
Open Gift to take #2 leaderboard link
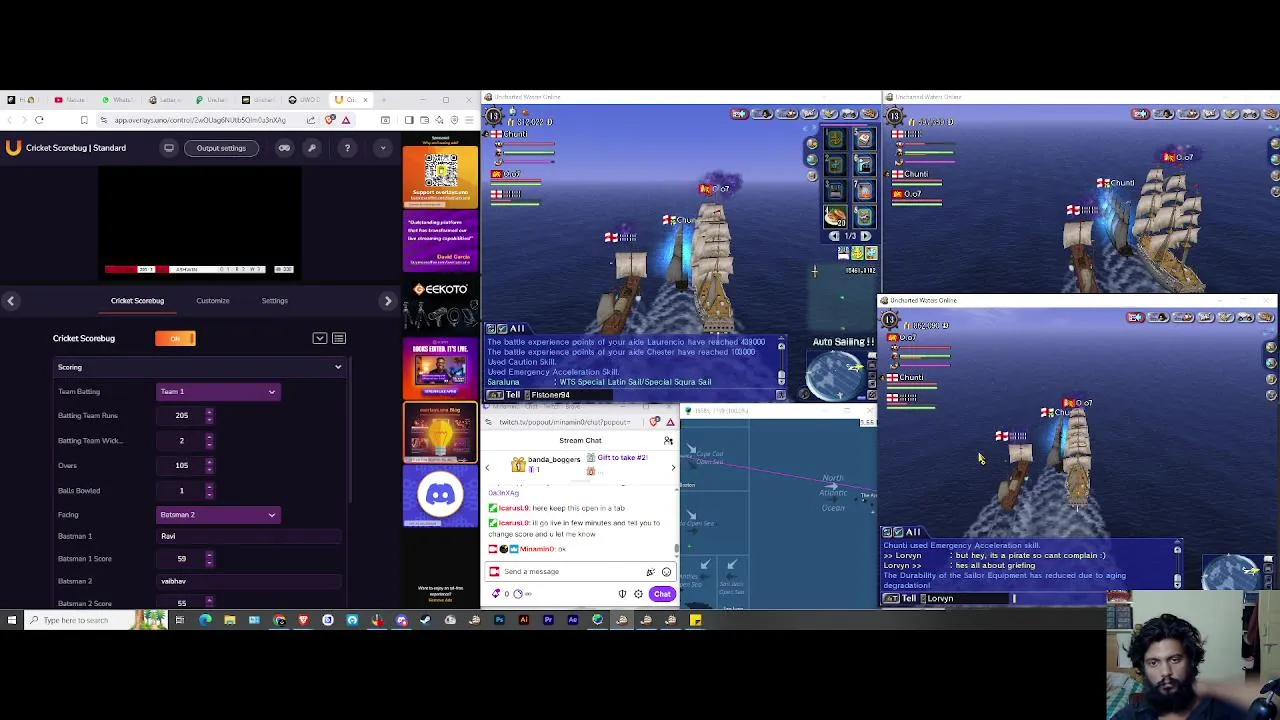click(x=622, y=458)
